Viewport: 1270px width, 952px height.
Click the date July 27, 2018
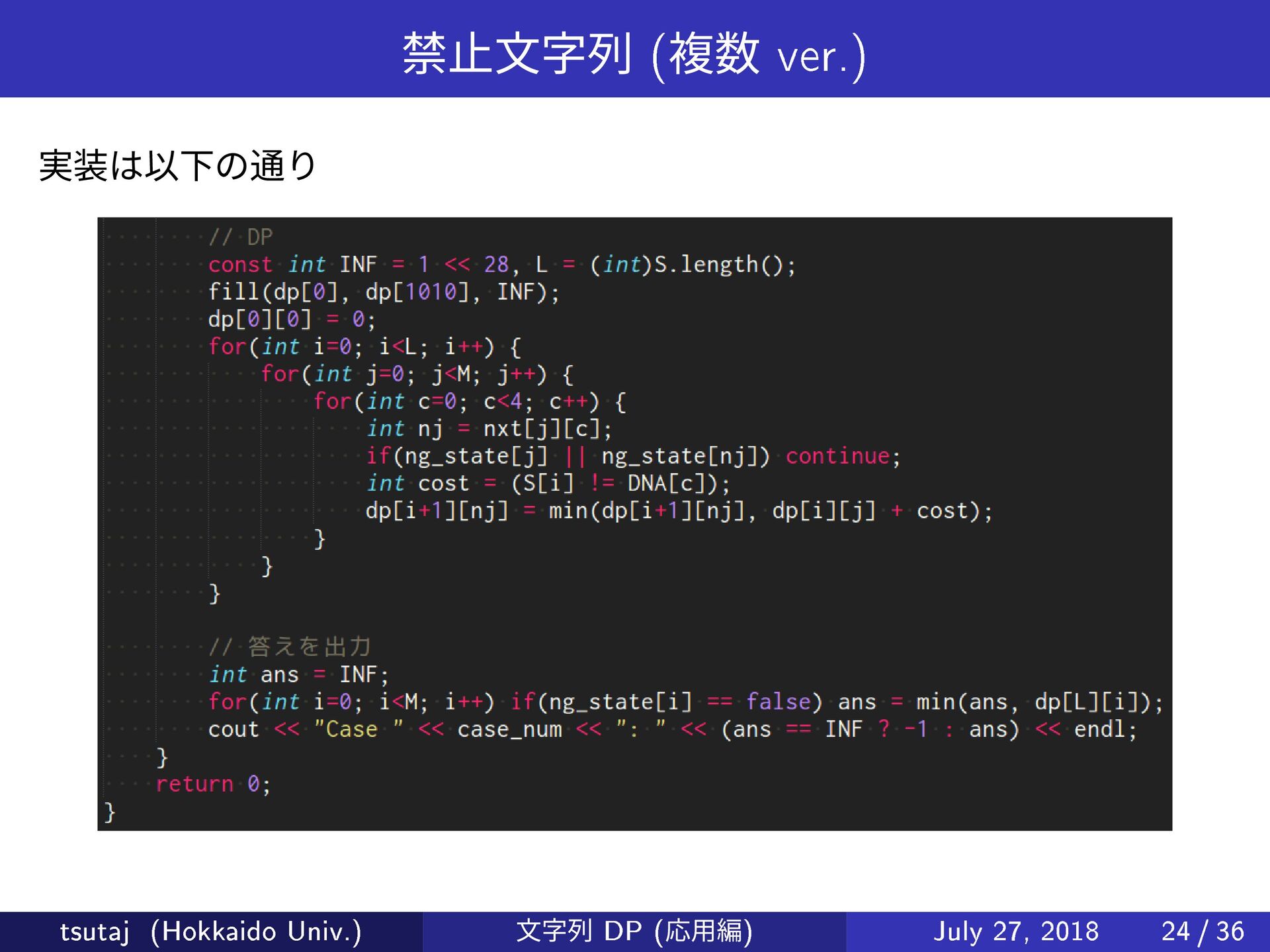point(1015,931)
